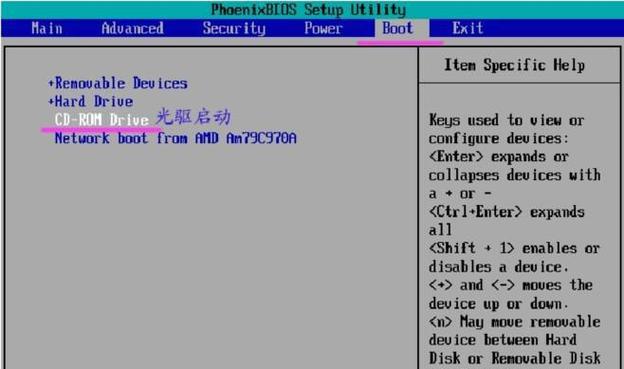Click the 'device up or down.' help line
Screen dimensions: 624x369
click(x=499, y=304)
